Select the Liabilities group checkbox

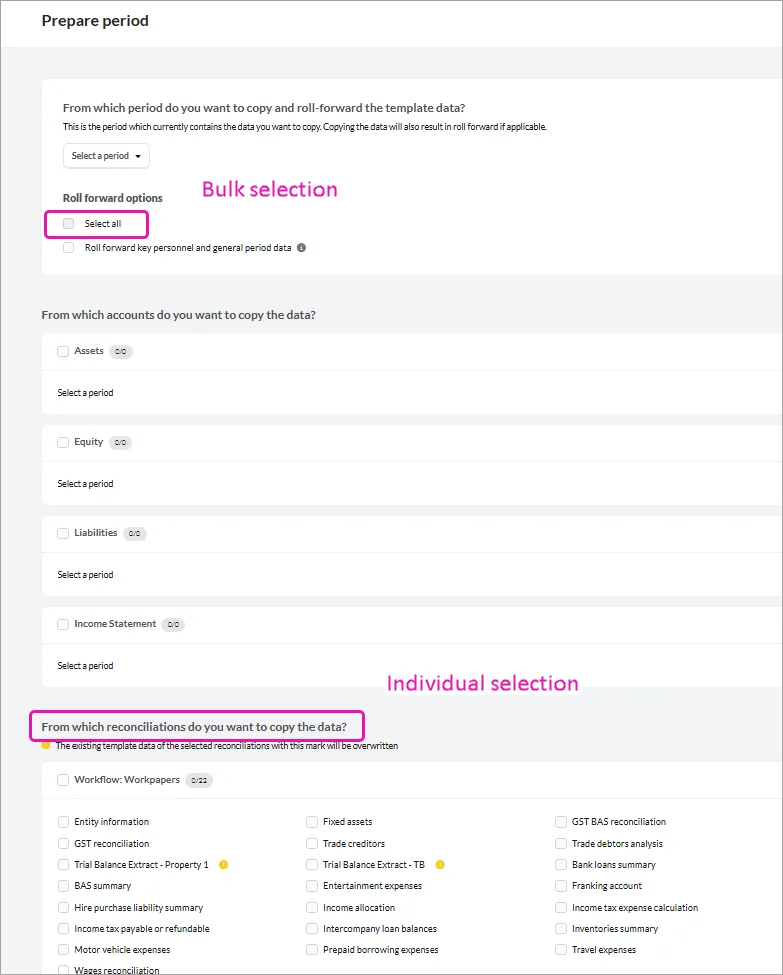tap(63, 533)
